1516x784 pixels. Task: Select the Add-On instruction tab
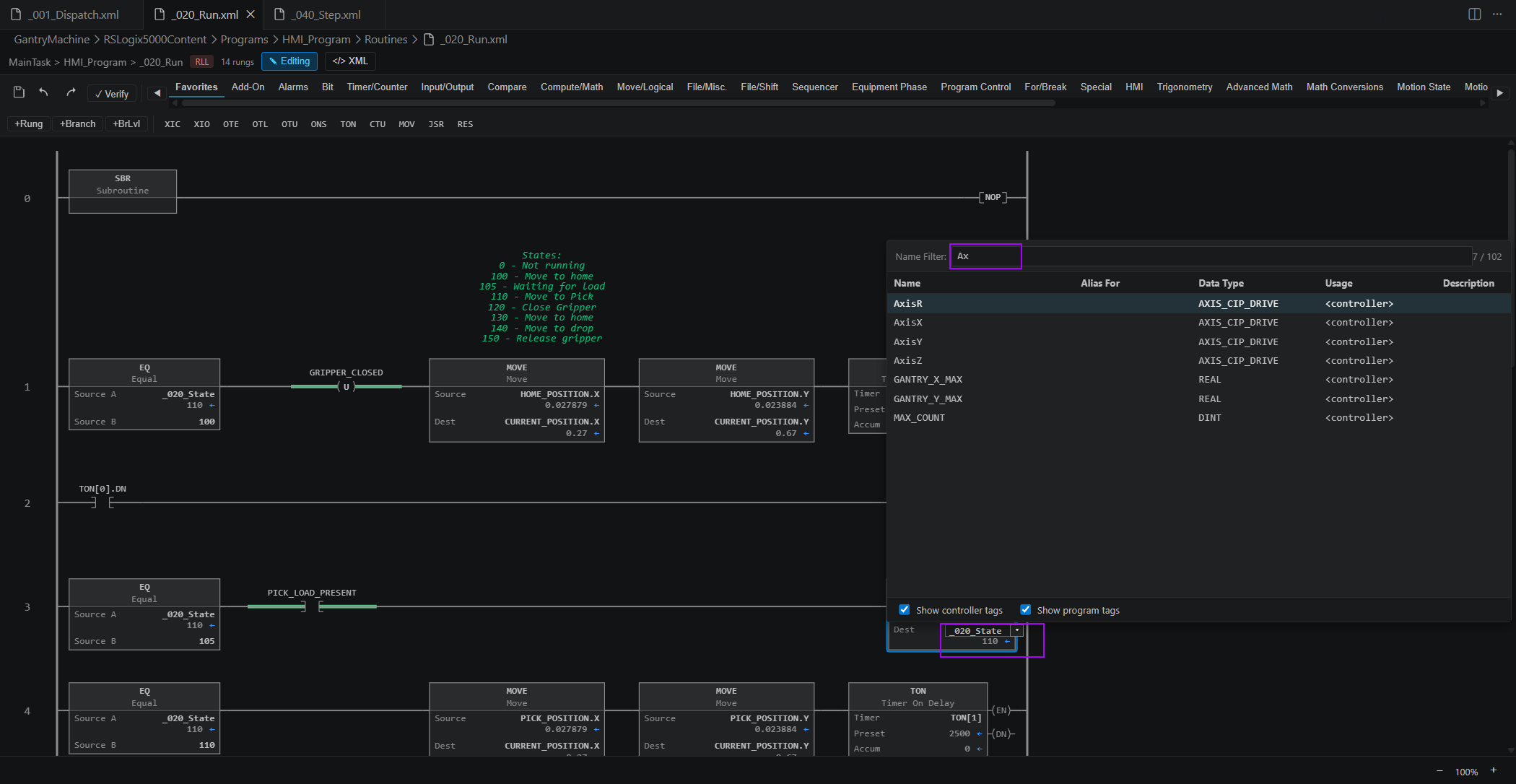[248, 87]
